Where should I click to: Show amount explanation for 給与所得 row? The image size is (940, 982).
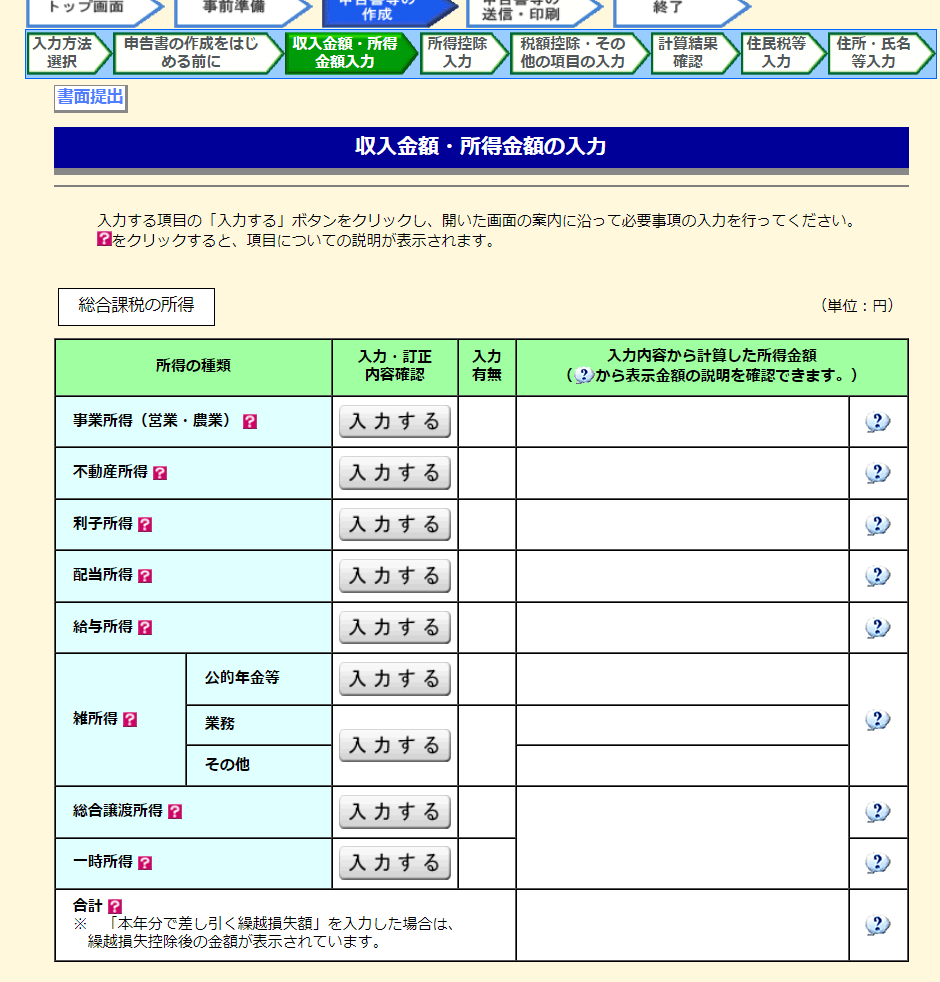click(878, 628)
